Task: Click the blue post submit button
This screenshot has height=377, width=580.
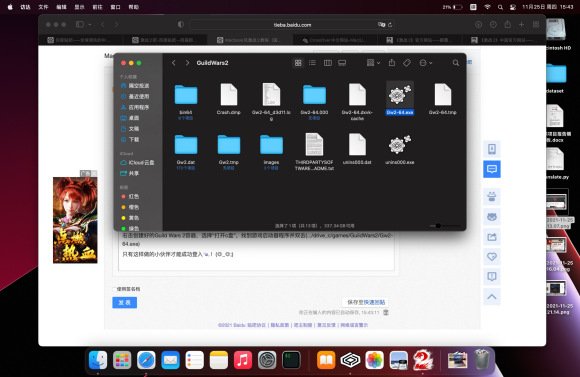Action: tap(125, 302)
